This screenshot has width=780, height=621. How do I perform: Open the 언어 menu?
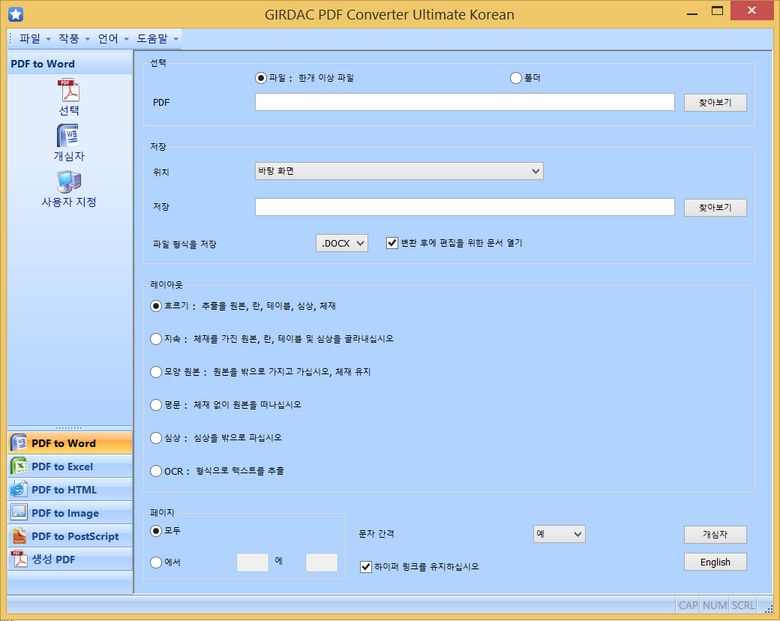pyautogui.click(x=113, y=38)
